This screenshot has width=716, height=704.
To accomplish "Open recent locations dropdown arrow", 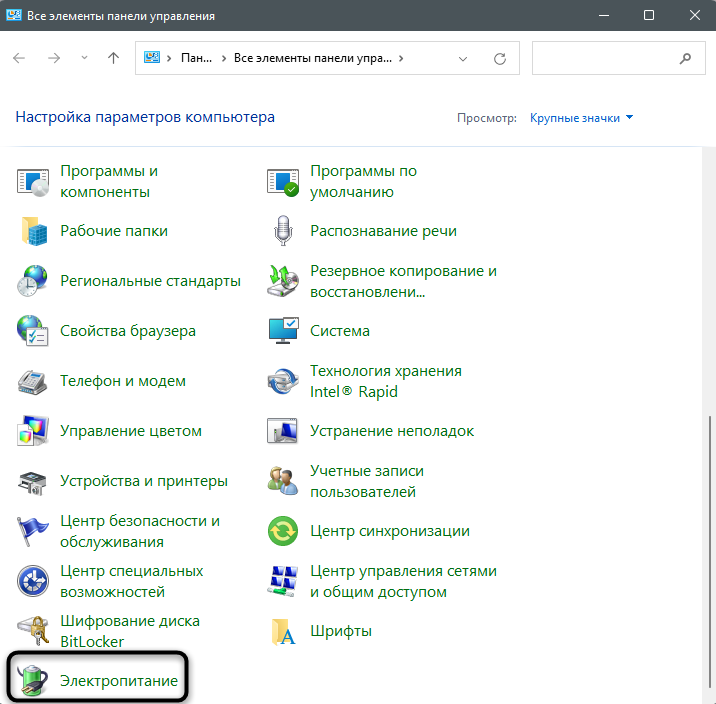I will pos(84,58).
